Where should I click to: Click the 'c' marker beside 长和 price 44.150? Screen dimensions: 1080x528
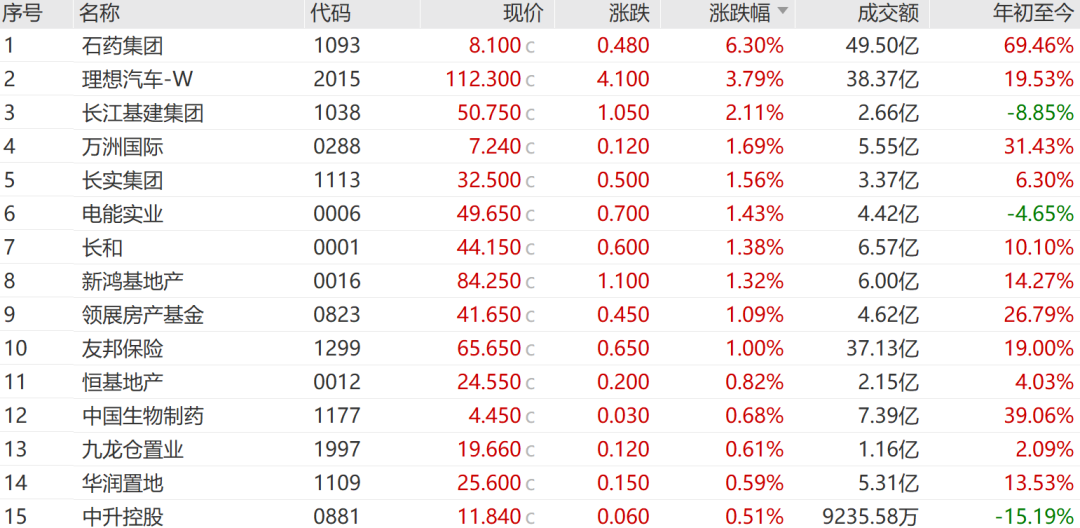click(530, 248)
